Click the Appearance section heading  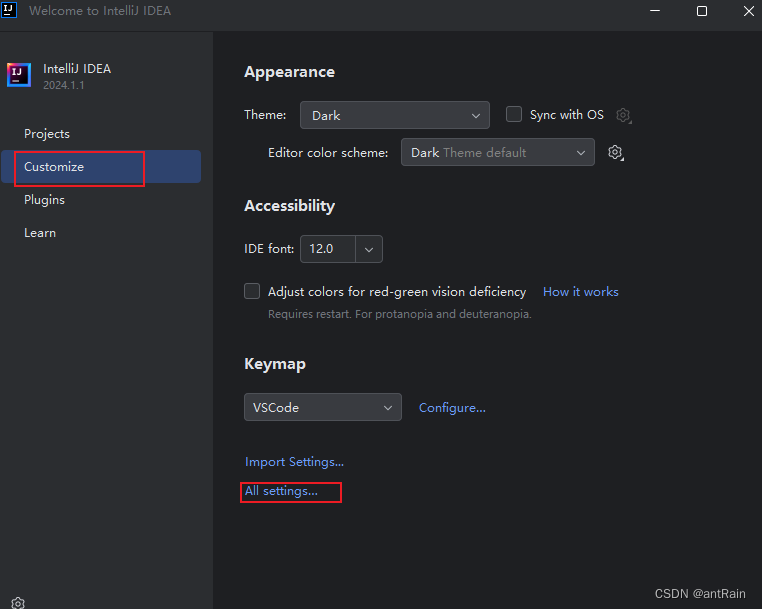click(x=289, y=72)
